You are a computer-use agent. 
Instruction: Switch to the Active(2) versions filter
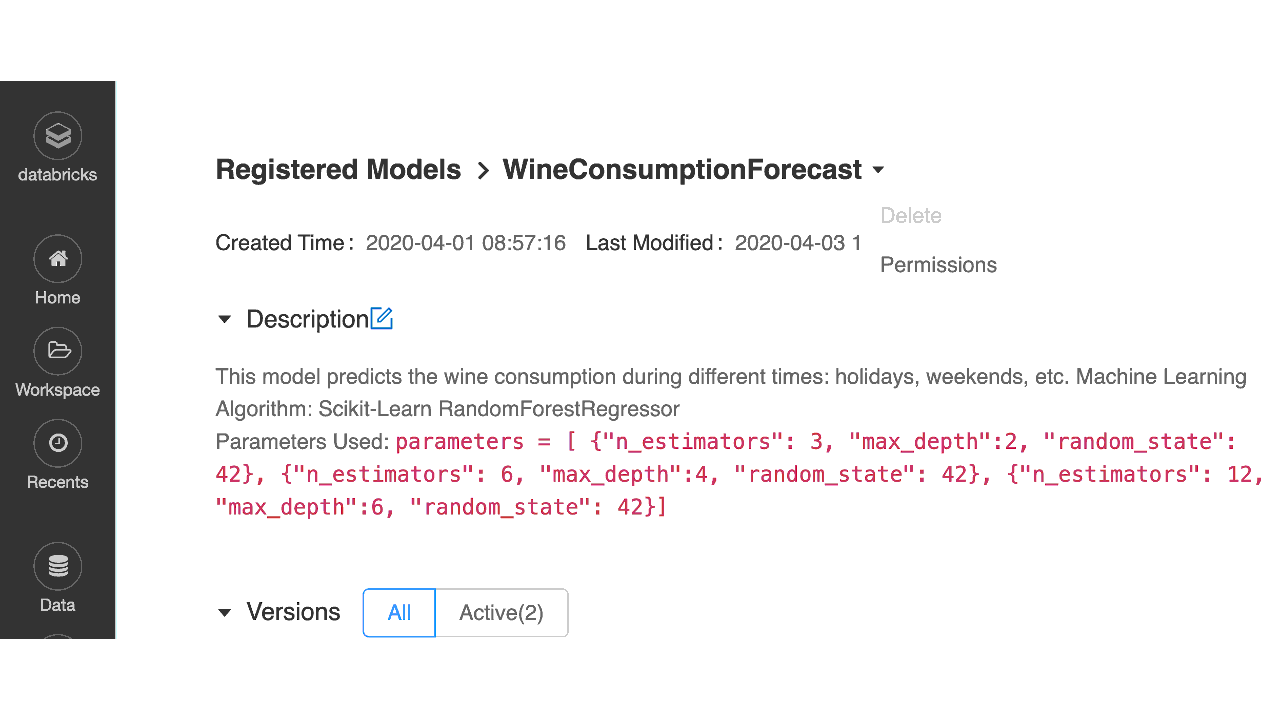point(501,612)
